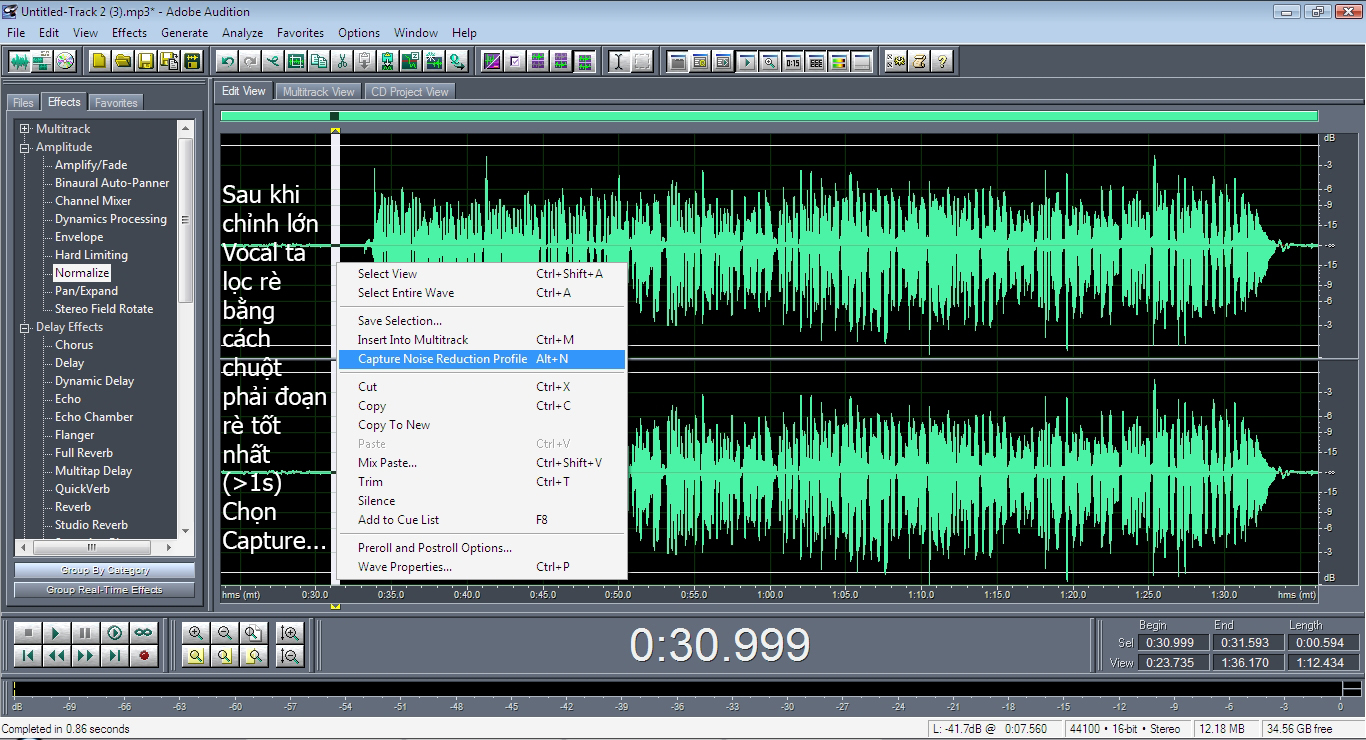Select the time selection I-beam tool
1366x740 pixels.
[x=619, y=61]
